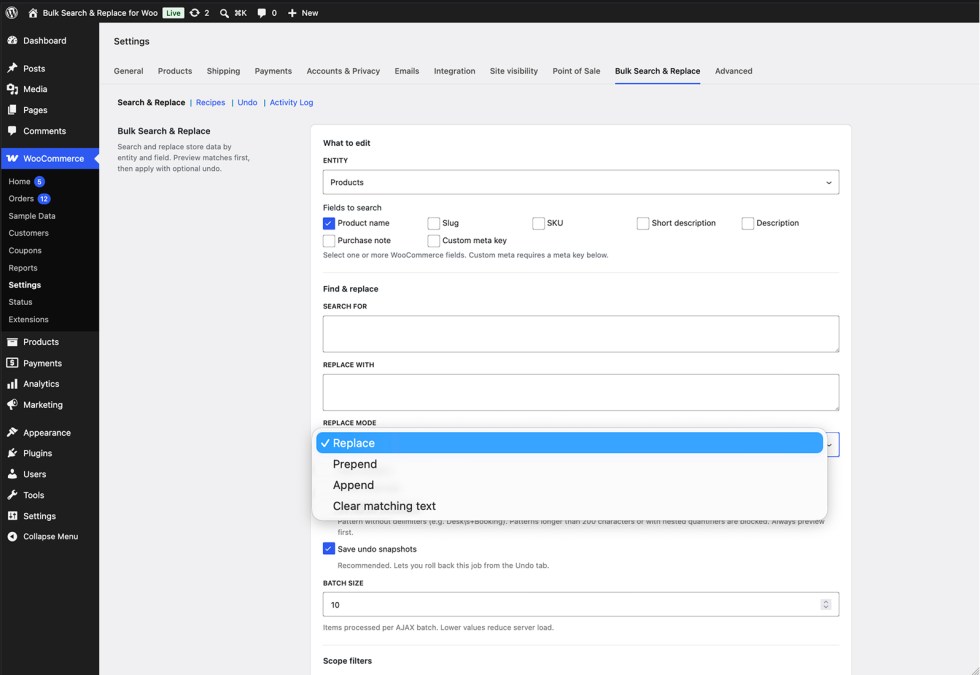Choose the Append replace mode option
The image size is (980, 675).
point(569,485)
